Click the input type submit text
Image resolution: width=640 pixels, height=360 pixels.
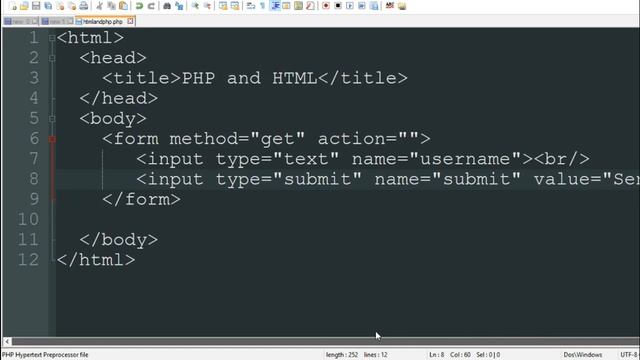click(x=249, y=179)
